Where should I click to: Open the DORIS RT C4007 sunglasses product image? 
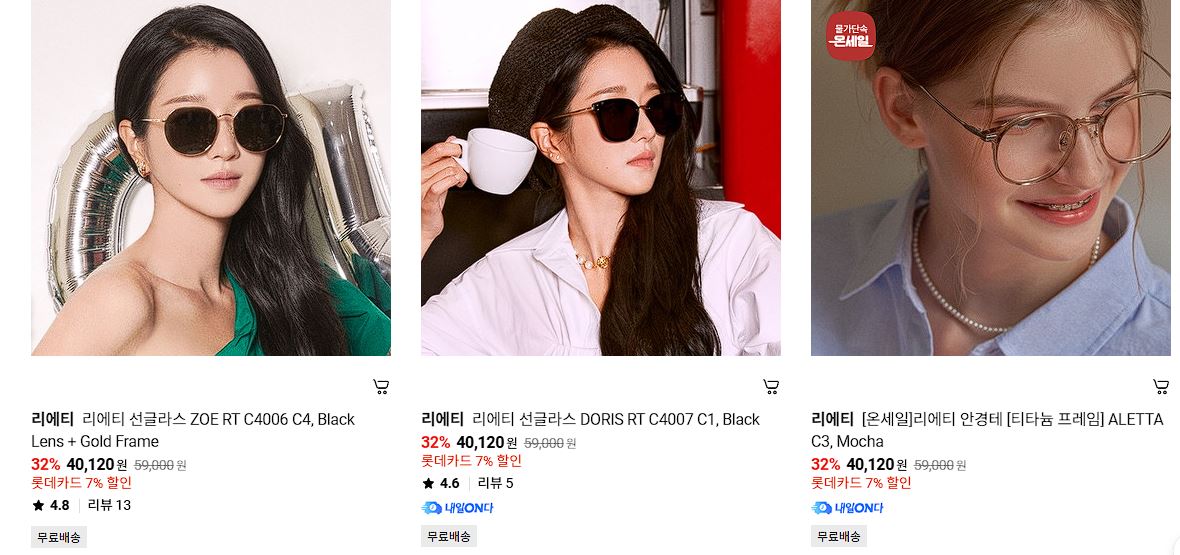tap(601, 178)
